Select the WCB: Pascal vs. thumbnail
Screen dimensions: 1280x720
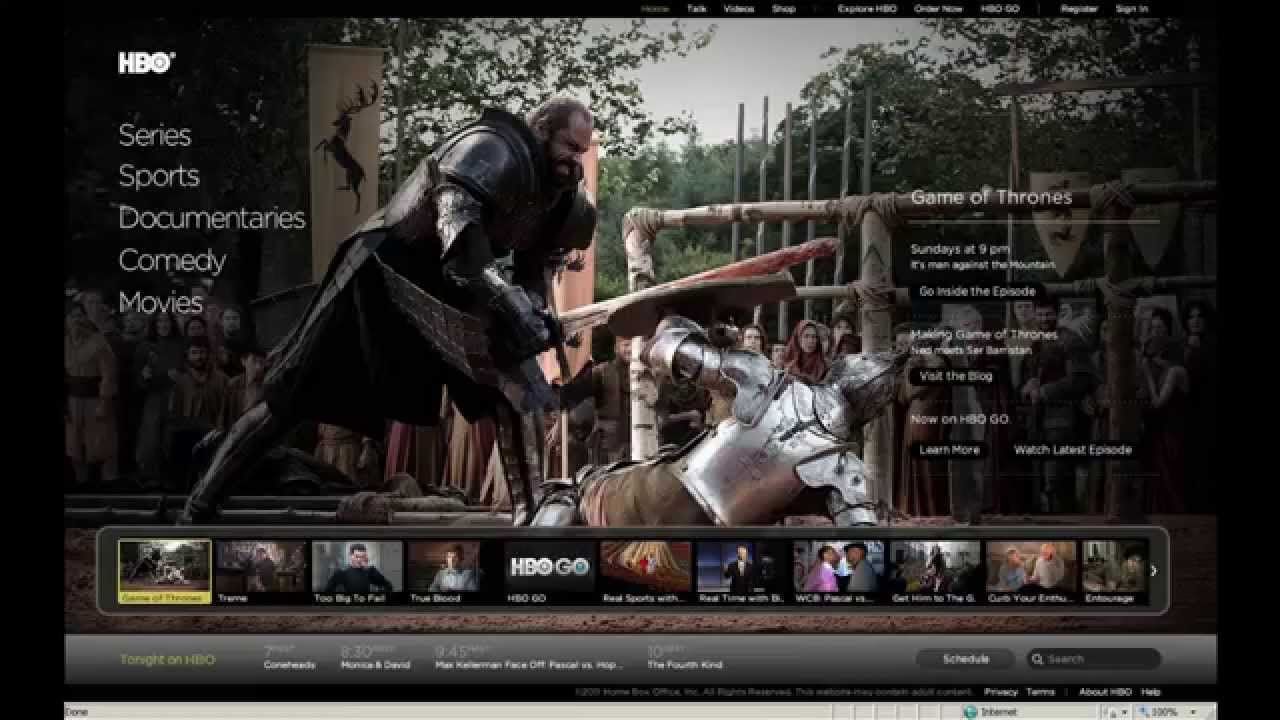click(838, 572)
